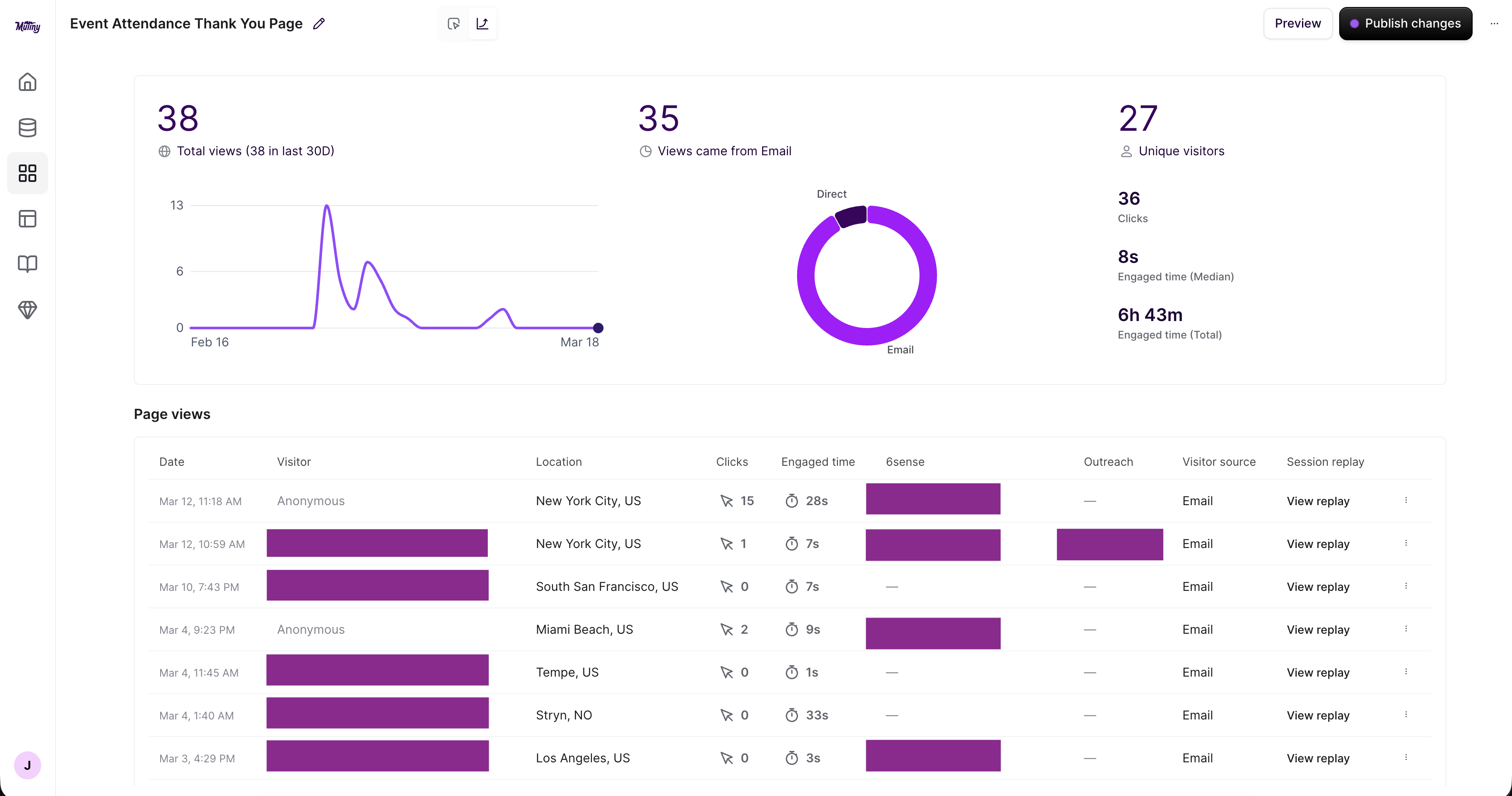Screen dimensions: 1512x796
Task: Click Publish changes
Action: point(1405,24)
